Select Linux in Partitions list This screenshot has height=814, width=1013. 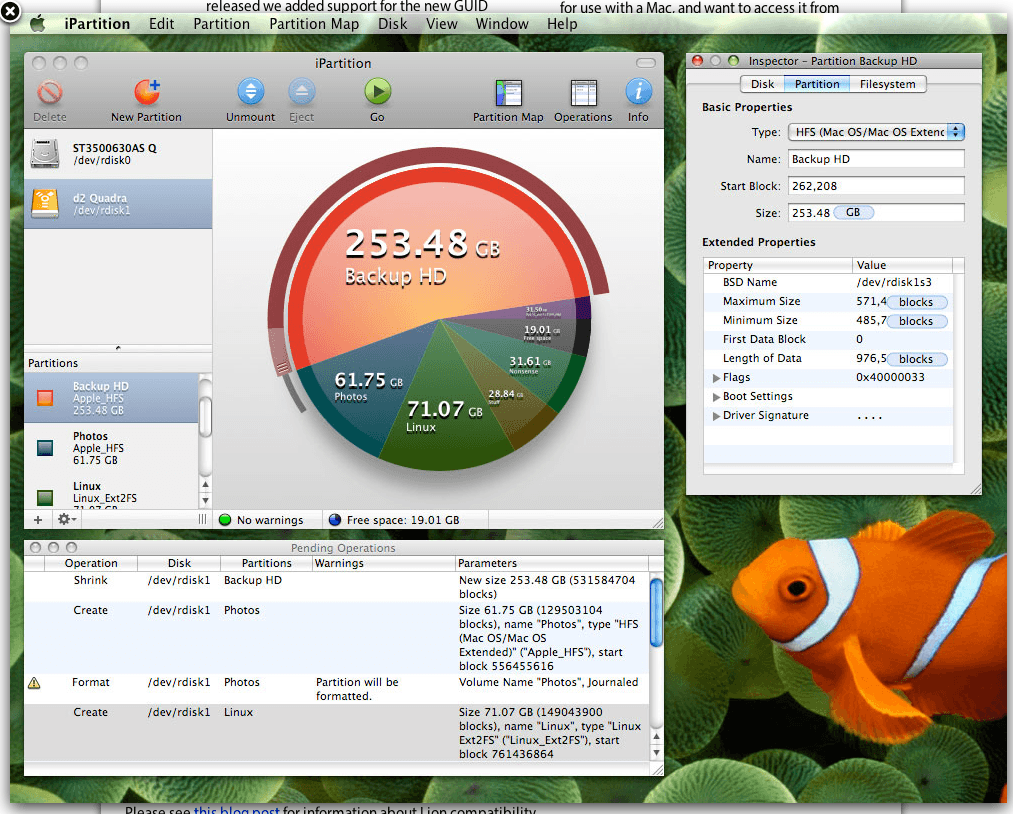(x=111, y=492)
